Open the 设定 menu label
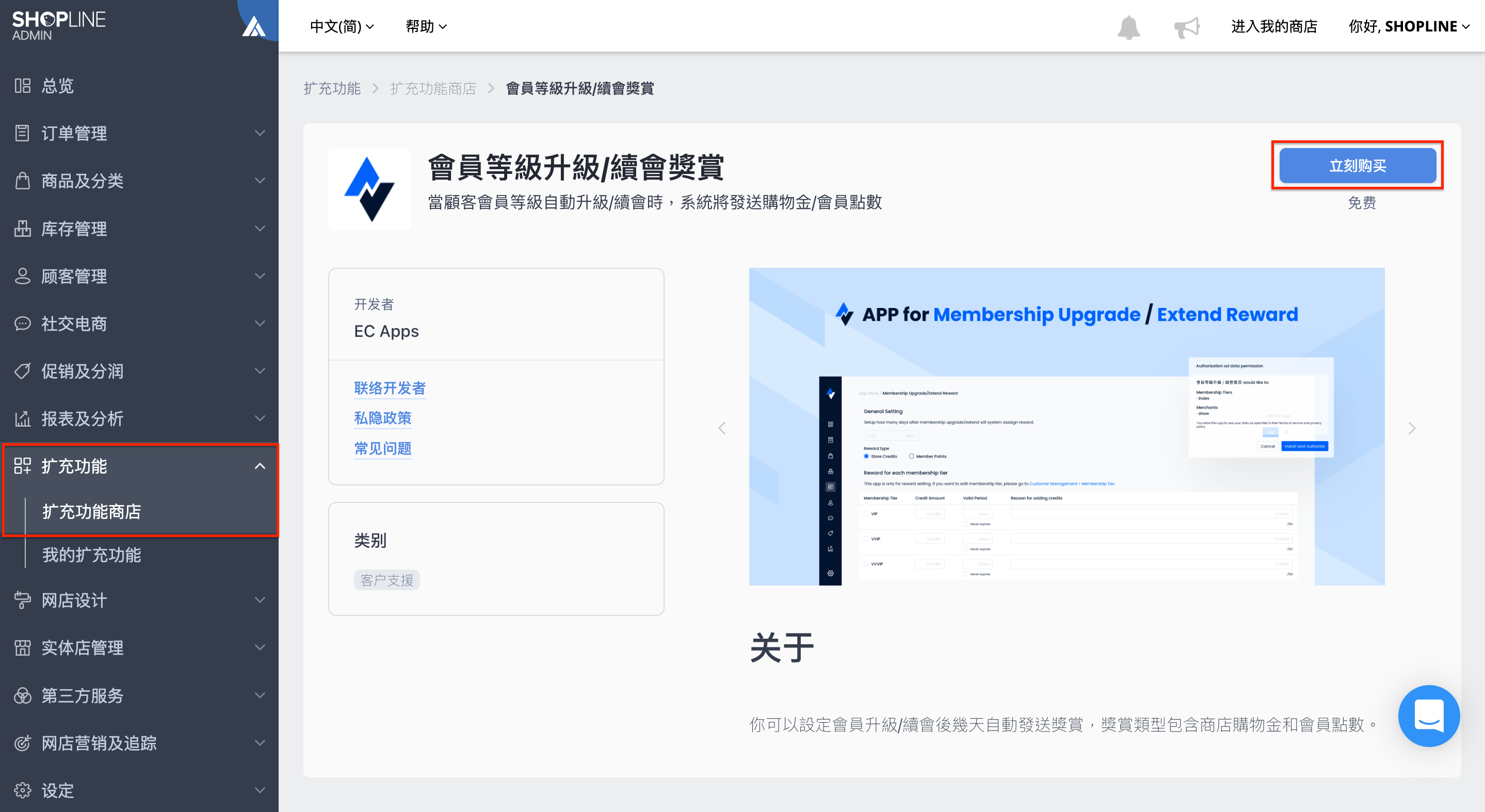1485x812 pixels. (x=58, y=790)
